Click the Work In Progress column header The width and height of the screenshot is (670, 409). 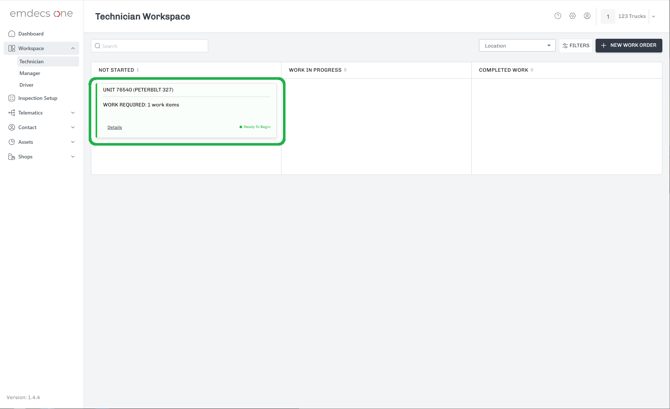click(315, 70)
